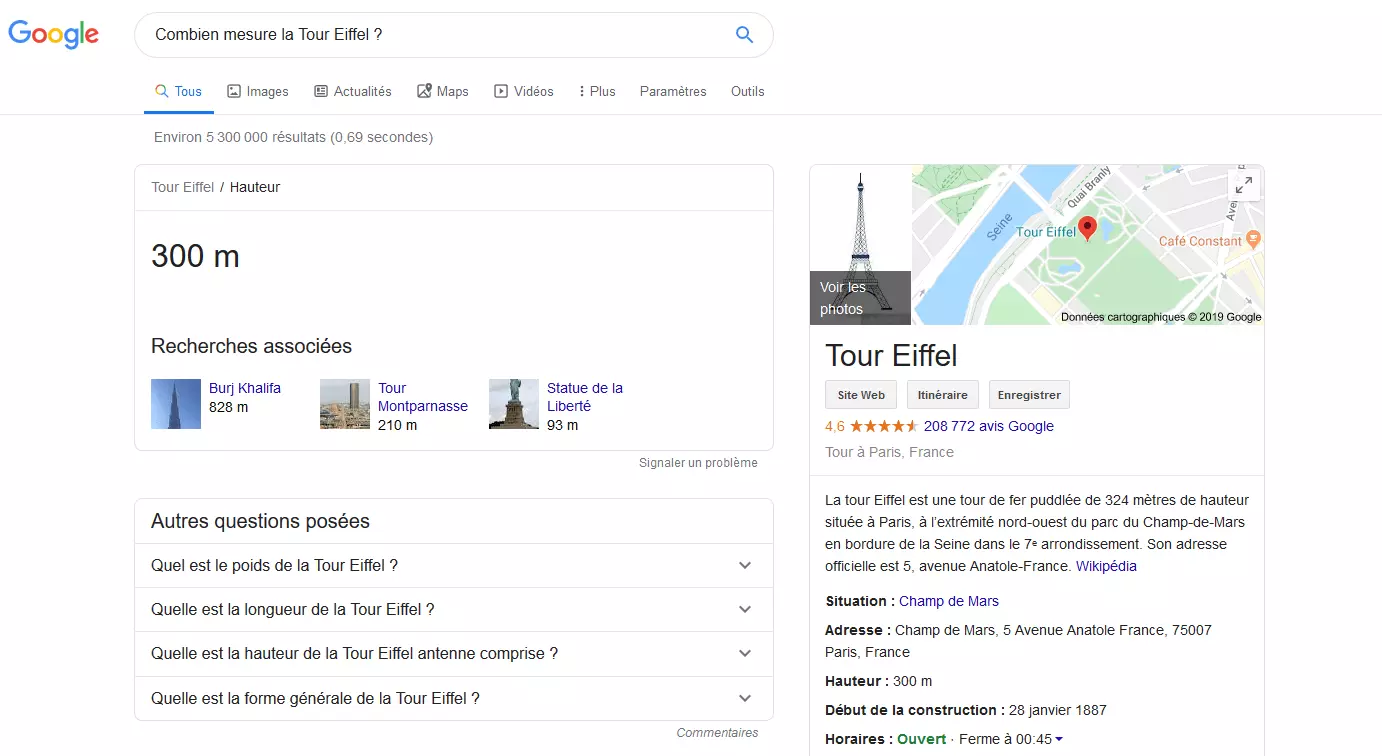Image resolution: width=1382 pixels, height=756 pixels.
Task: Click the Burj Khalifa thumbnail
Action: click(x=176, y=404)
